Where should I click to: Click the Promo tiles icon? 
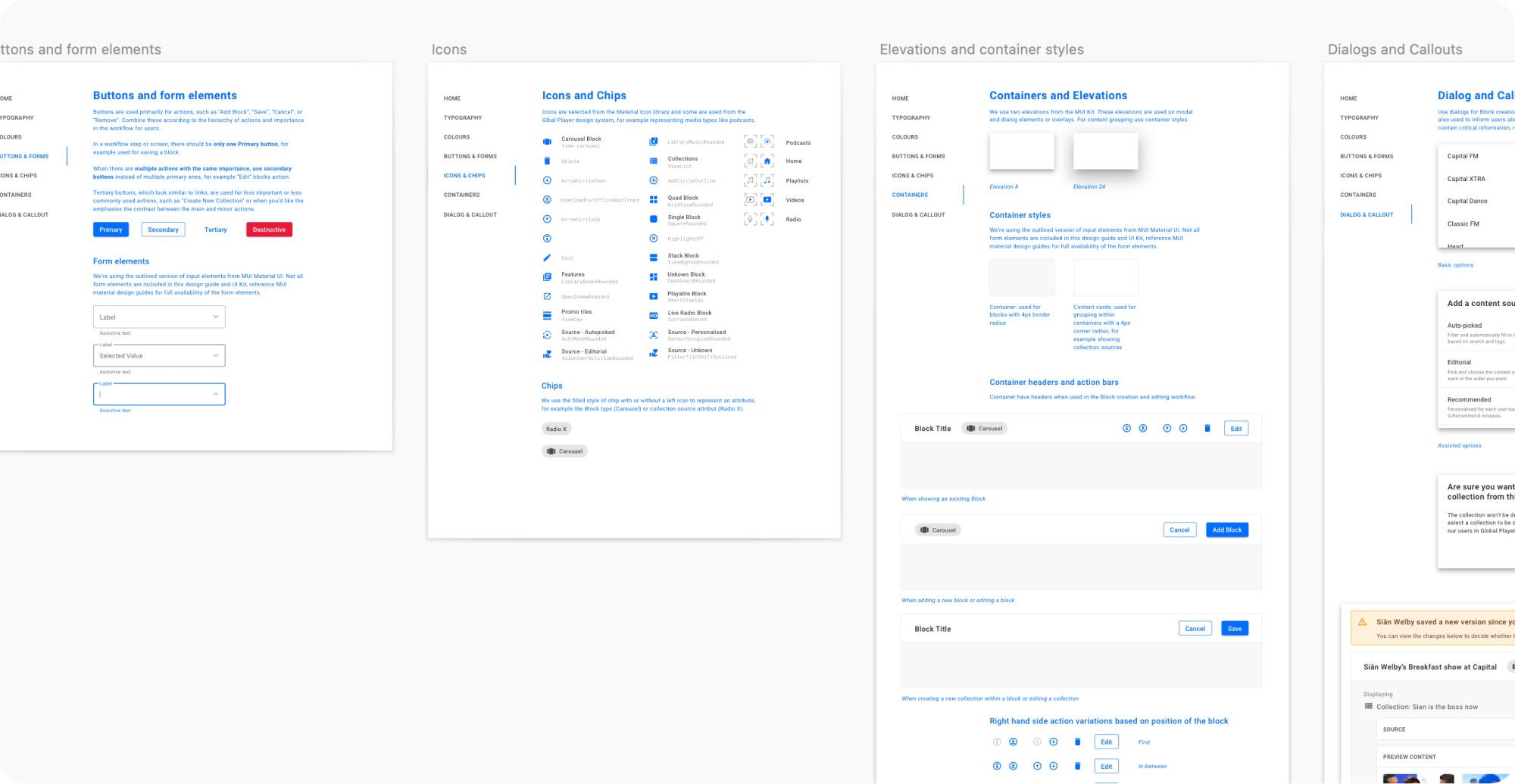547,315
